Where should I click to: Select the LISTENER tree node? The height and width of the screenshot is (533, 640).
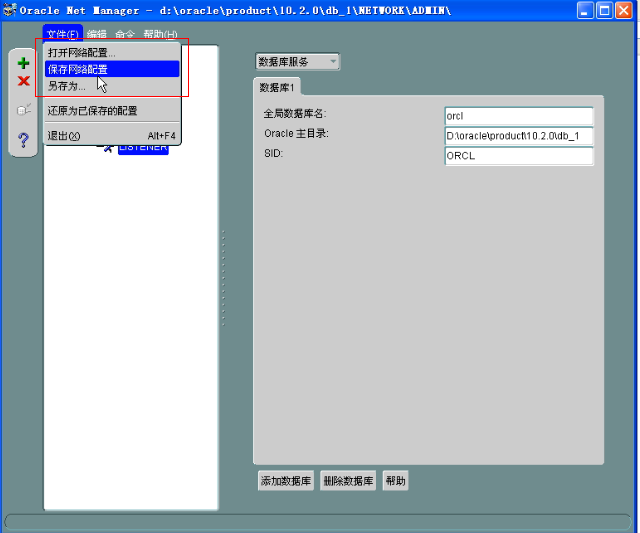143,149
